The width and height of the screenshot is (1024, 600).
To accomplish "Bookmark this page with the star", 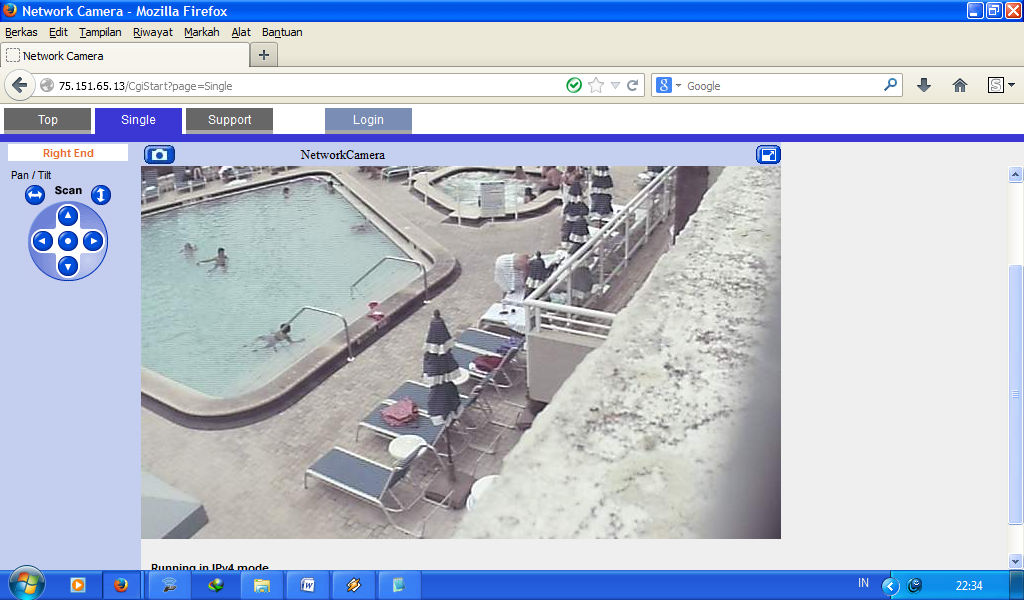I will tap(596, 86).
